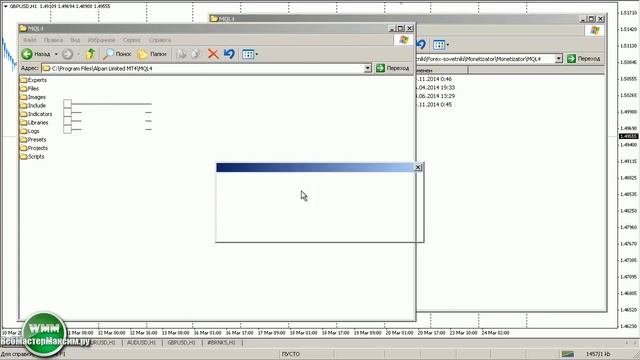Image resolution: width=640 pixels, height=360 pixels.
Task: Open the Правка menu
Action: [53, 40]
